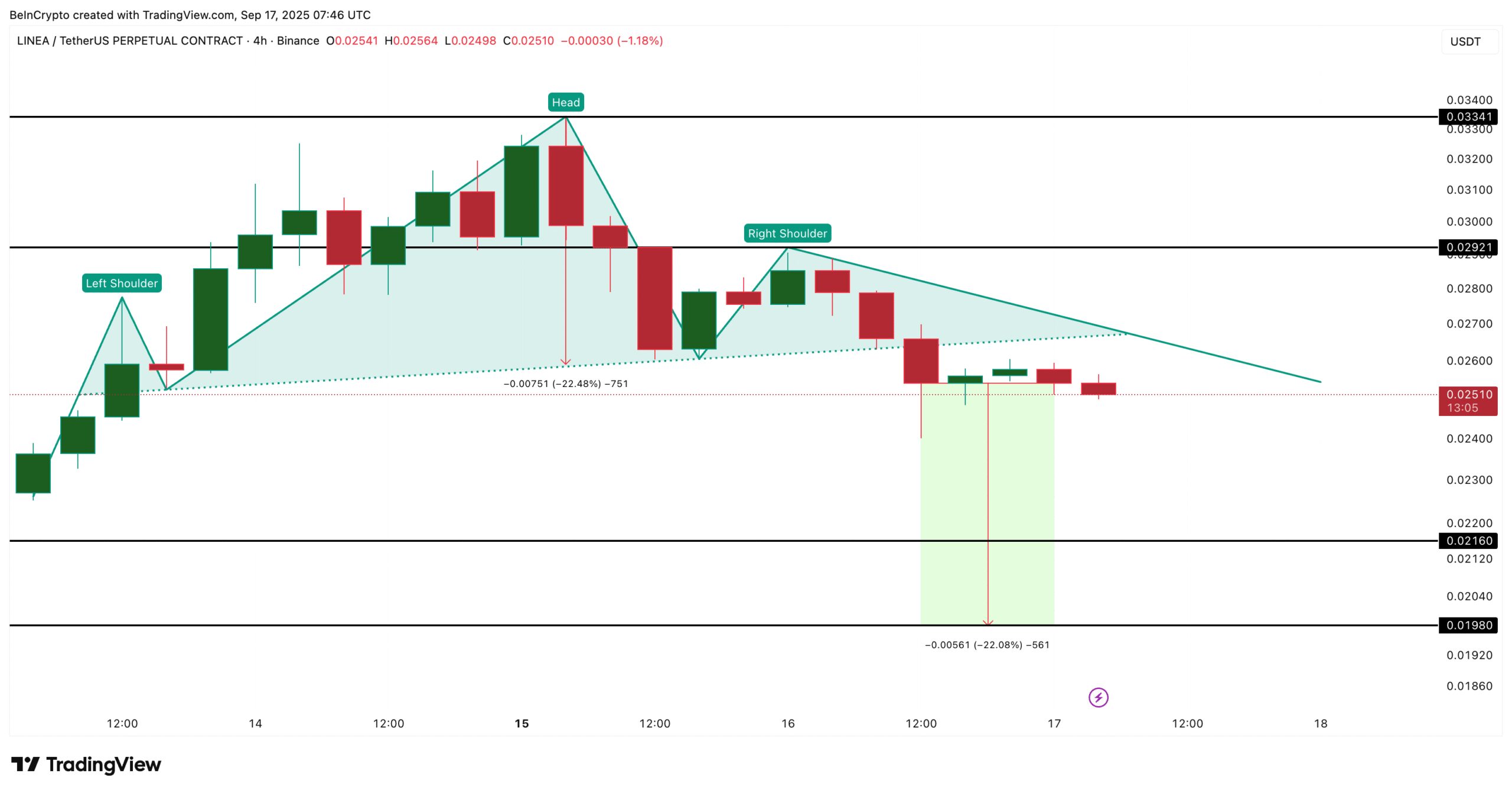Click the Right Shoulder label
Image resolution: width=1512 pixels, height=793 pixels.
click(x=787, y=233)
